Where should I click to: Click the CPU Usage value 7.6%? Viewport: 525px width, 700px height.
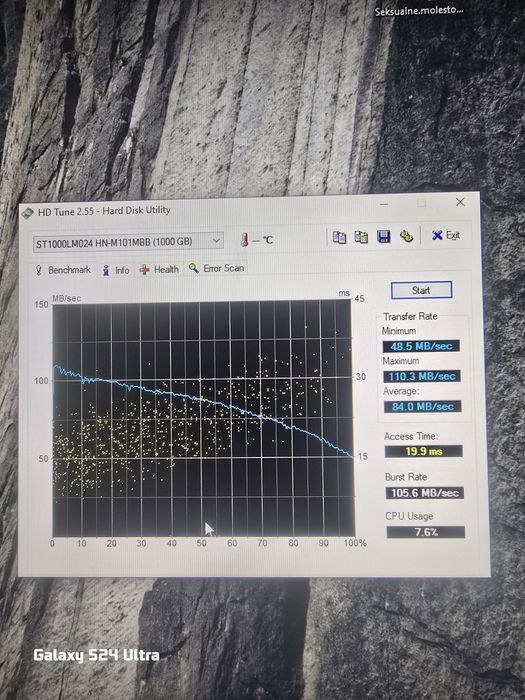(x=425, y=532)
